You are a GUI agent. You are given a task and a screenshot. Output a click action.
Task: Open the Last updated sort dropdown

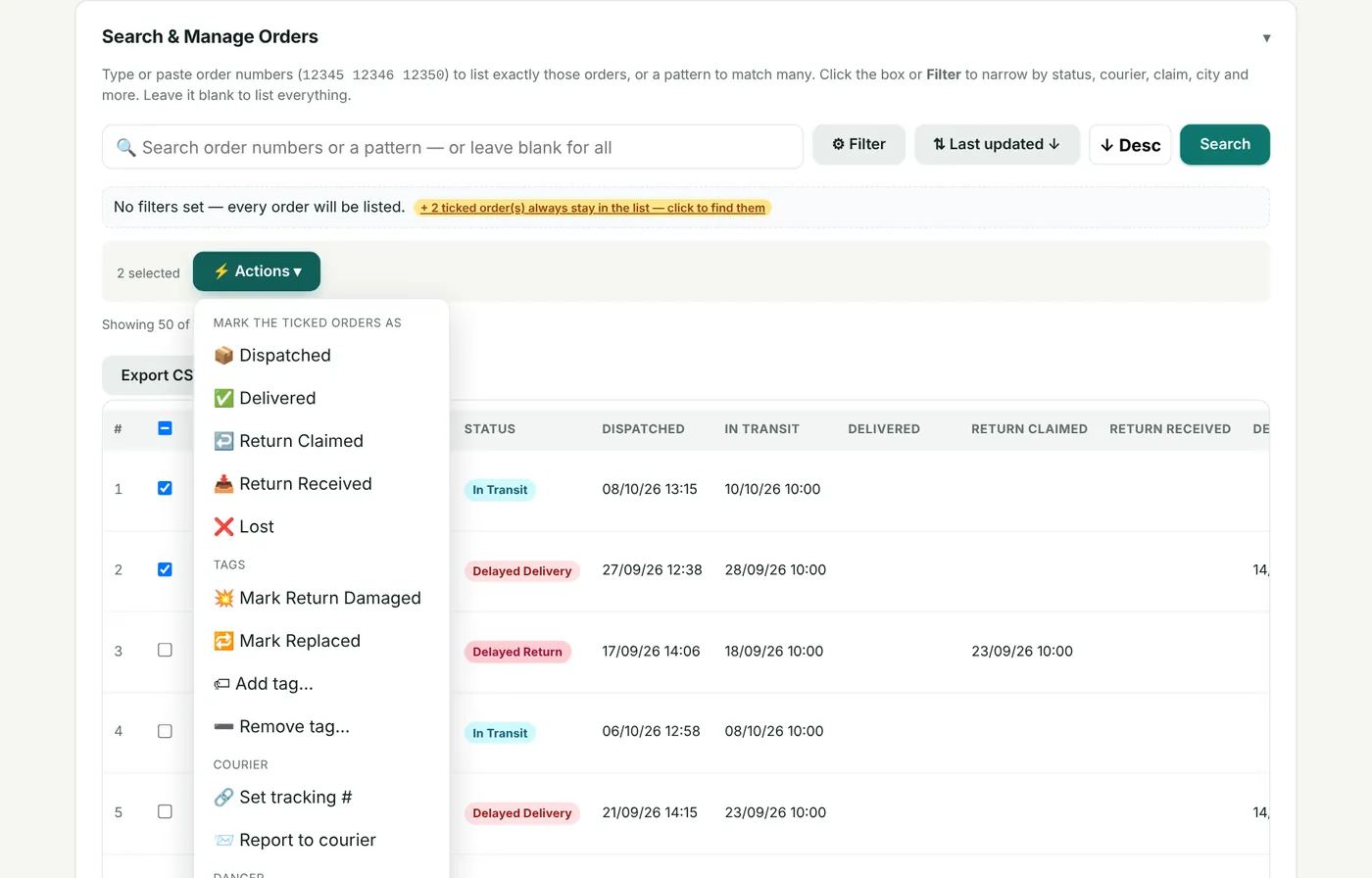pos(997,144)
